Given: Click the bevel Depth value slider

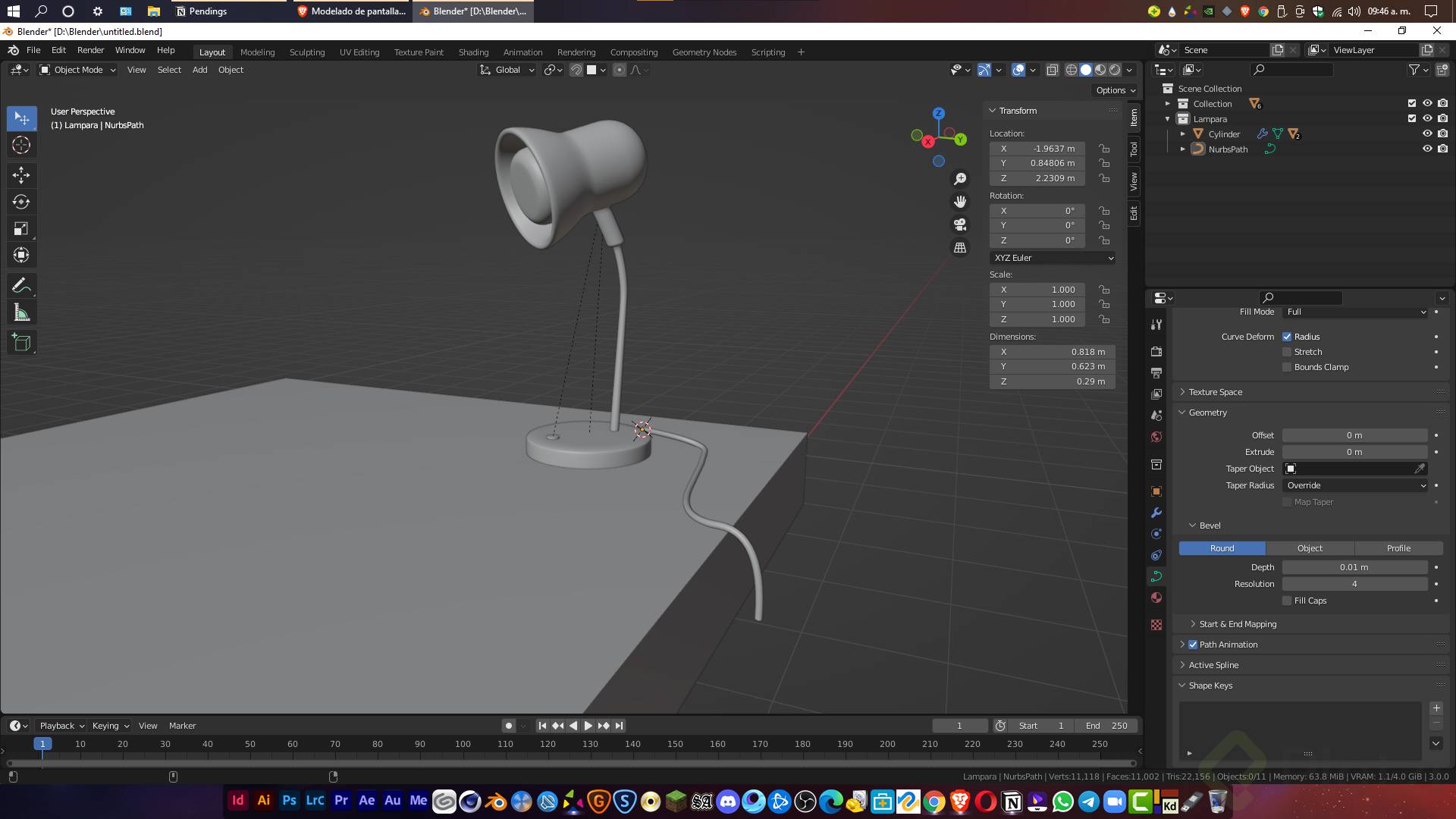Looking at the screenshot, I should (1354, 567).
